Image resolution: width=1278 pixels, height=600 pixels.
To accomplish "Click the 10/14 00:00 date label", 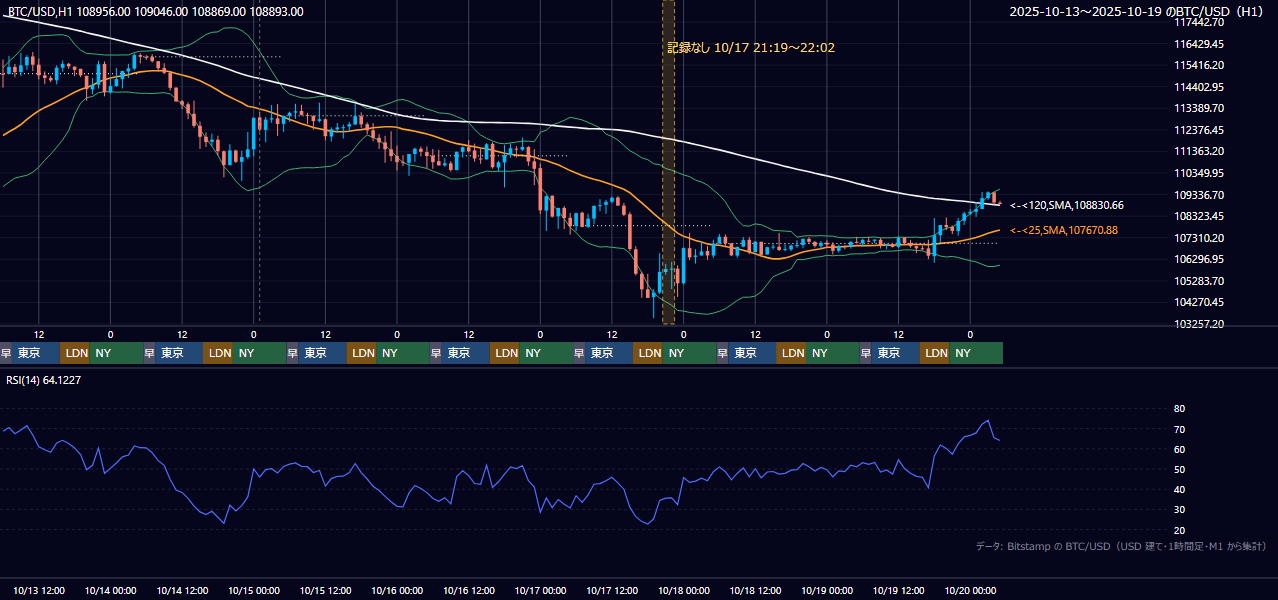I will (111, 590).
